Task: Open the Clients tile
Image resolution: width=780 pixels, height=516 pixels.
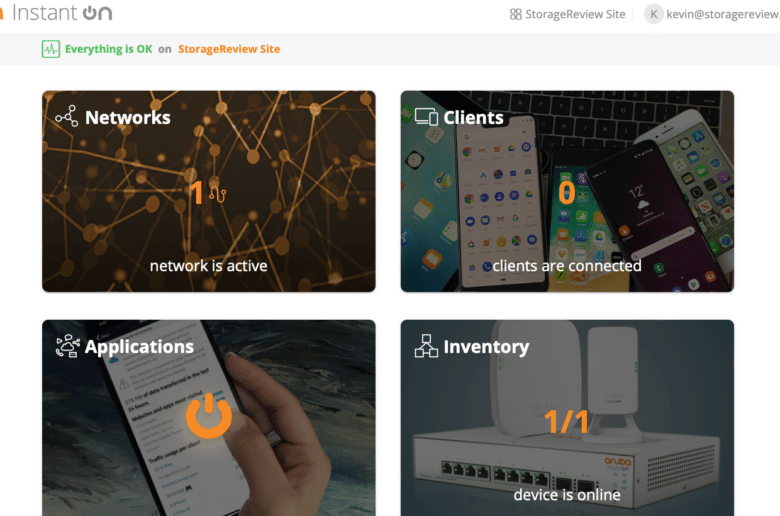Action: (x=567, y=191)
